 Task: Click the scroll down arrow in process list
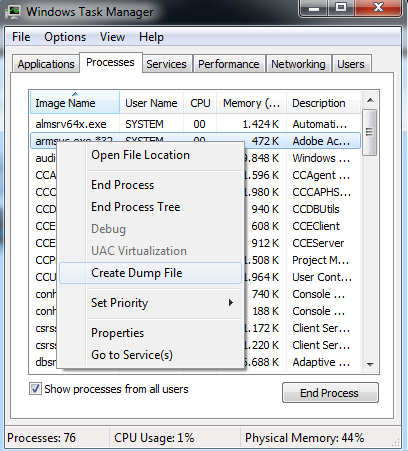pyautogui.click(x=370, y=365)
